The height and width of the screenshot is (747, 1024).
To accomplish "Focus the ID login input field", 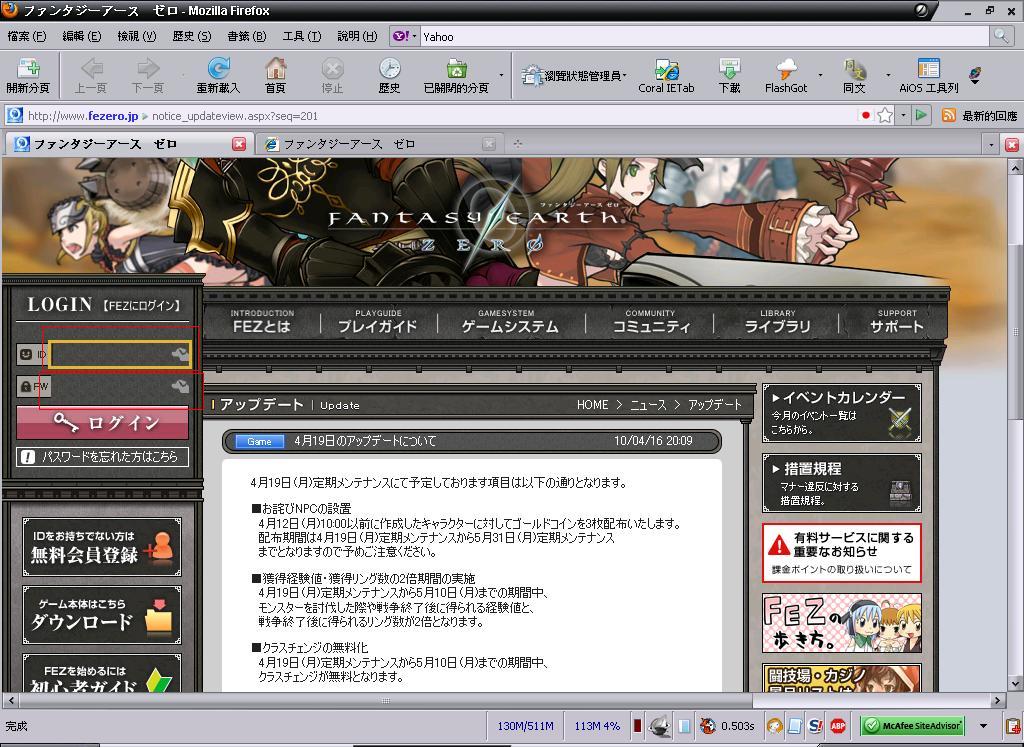I will coord(121,355).
